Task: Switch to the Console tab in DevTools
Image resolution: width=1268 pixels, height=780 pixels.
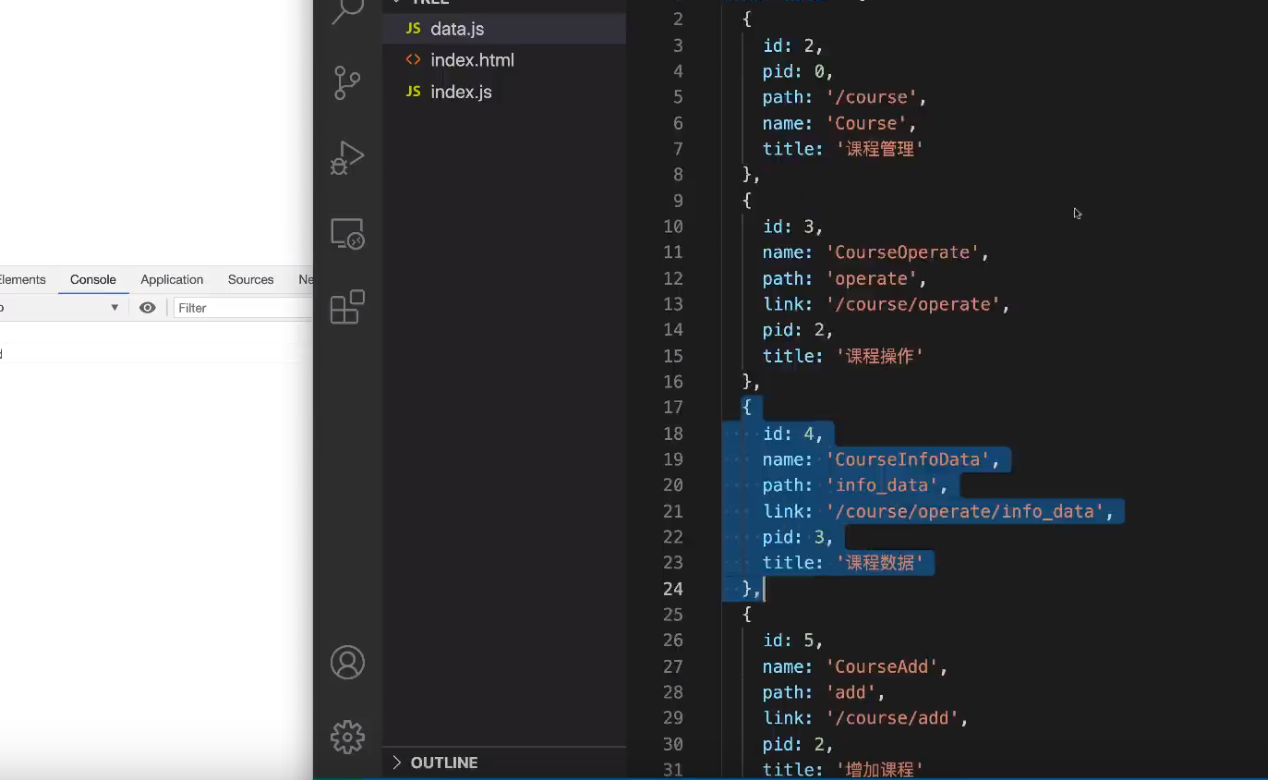Action: pos(93,280)
